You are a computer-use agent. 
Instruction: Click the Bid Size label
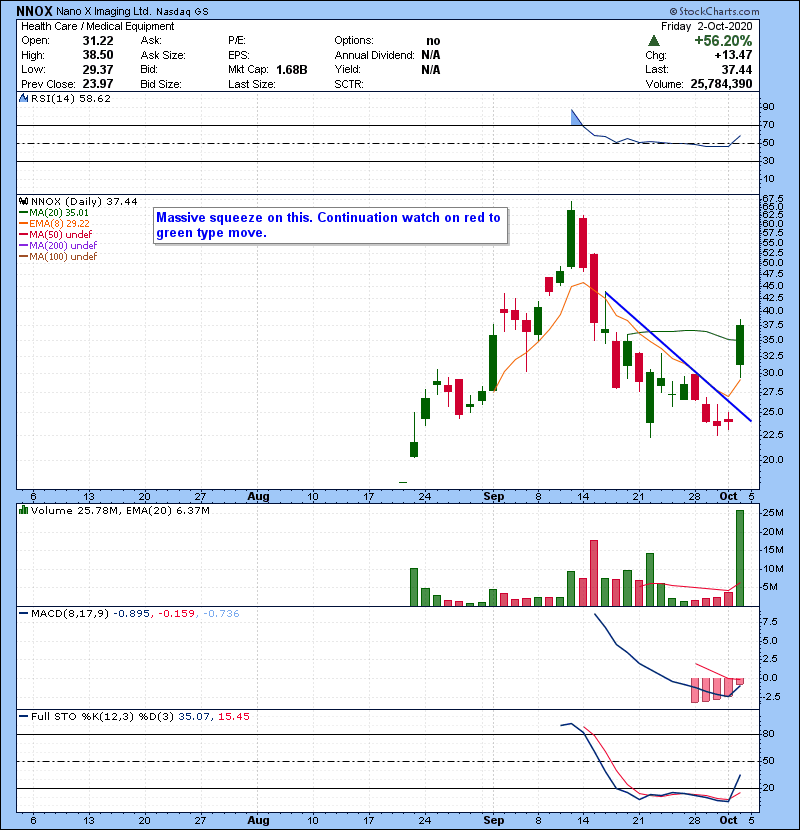click(161, 84)
